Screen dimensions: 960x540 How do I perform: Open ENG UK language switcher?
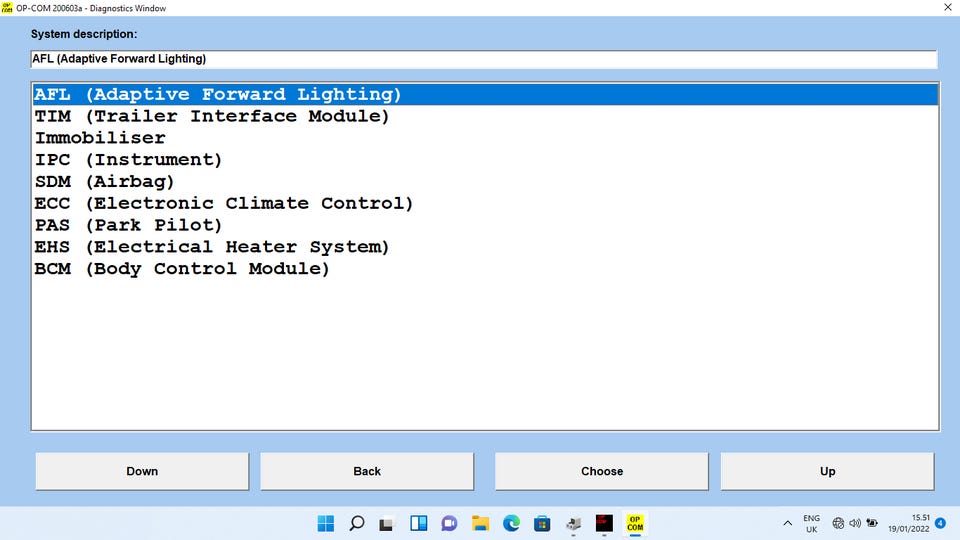pyautogui.click(x=811, y=523)
